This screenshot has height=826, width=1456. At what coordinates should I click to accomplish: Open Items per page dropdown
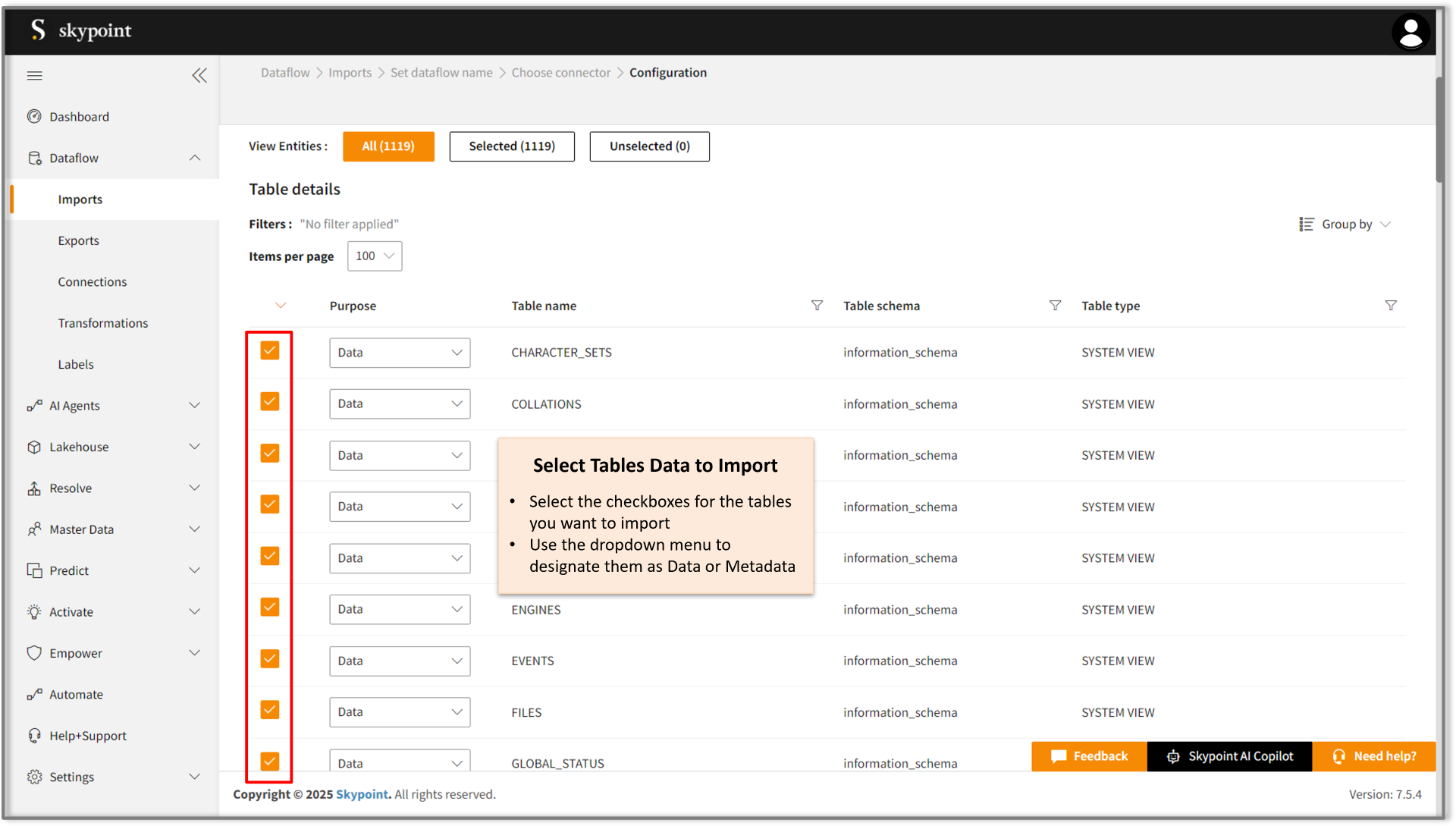tap(375, 256)
